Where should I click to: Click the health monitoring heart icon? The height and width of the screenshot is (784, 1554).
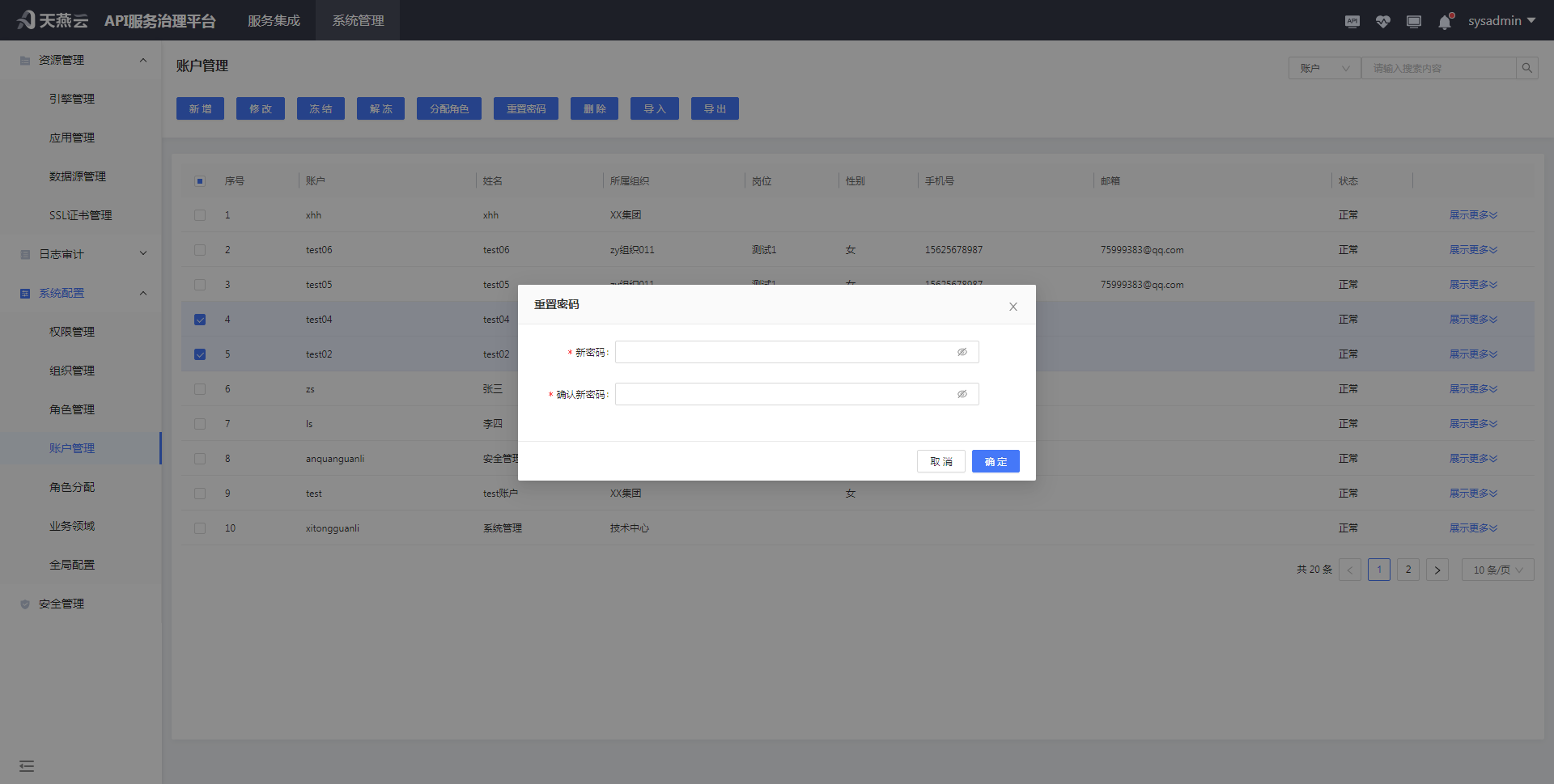1382,21
